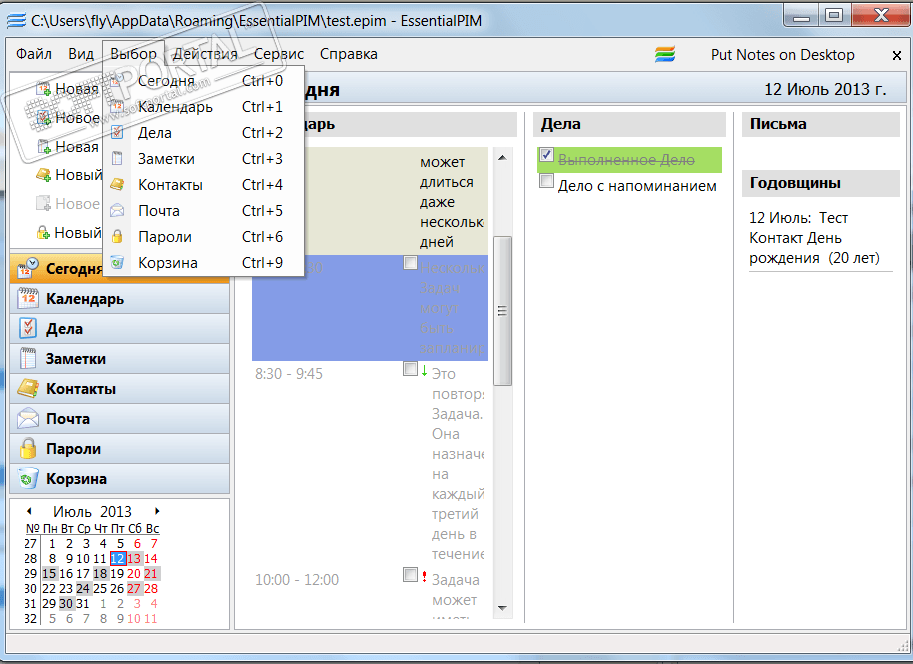Image resolution: width=913 pixels, height=664 pixels.
Task: Open the Контакты module button in sidebar
Action: pyautogui.click(x=120, y=388)
